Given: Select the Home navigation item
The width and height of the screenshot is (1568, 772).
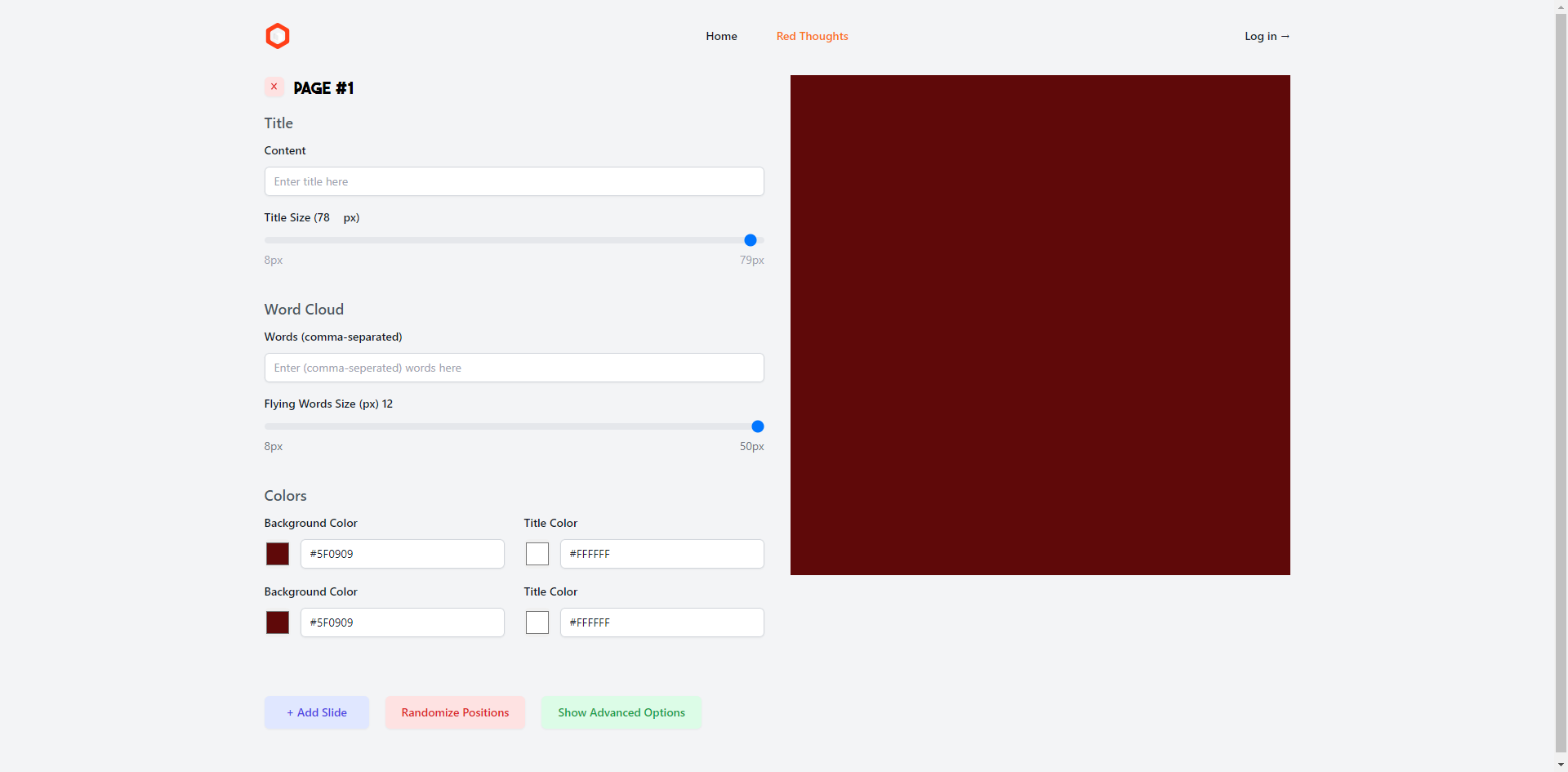Looking at the screenshot, I should click(721, 36).
